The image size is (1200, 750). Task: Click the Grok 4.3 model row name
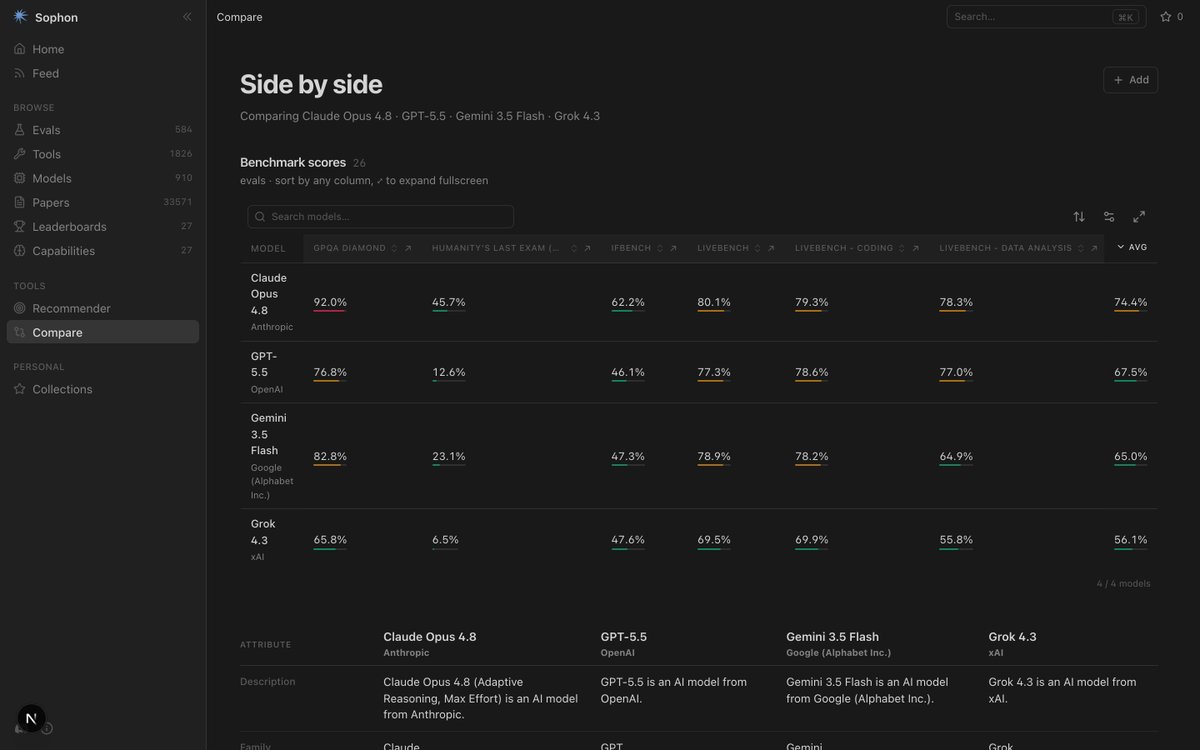263,532
